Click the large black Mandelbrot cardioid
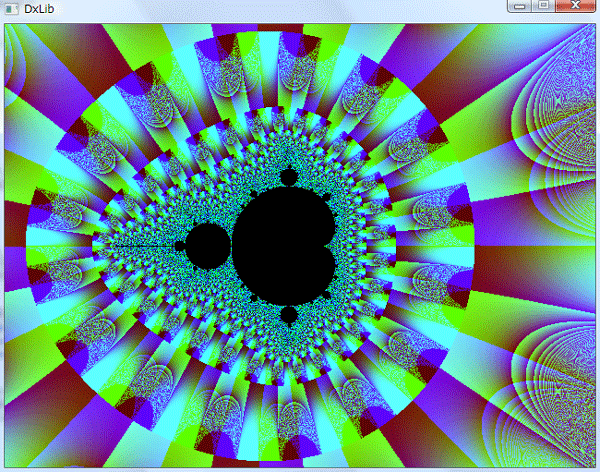 [x=284, y=246]
